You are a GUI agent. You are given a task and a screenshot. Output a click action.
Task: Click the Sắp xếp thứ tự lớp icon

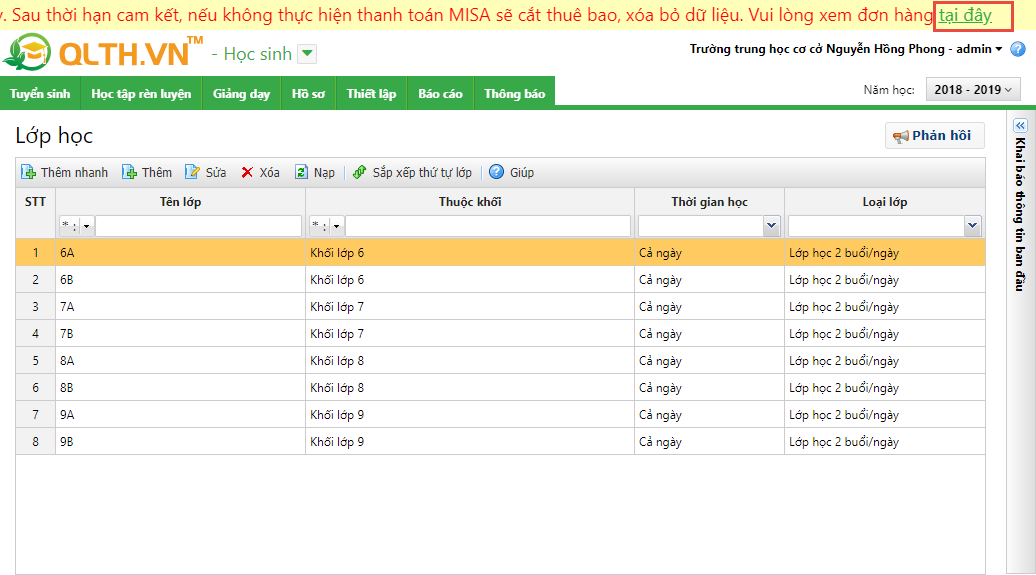[359, 172]
